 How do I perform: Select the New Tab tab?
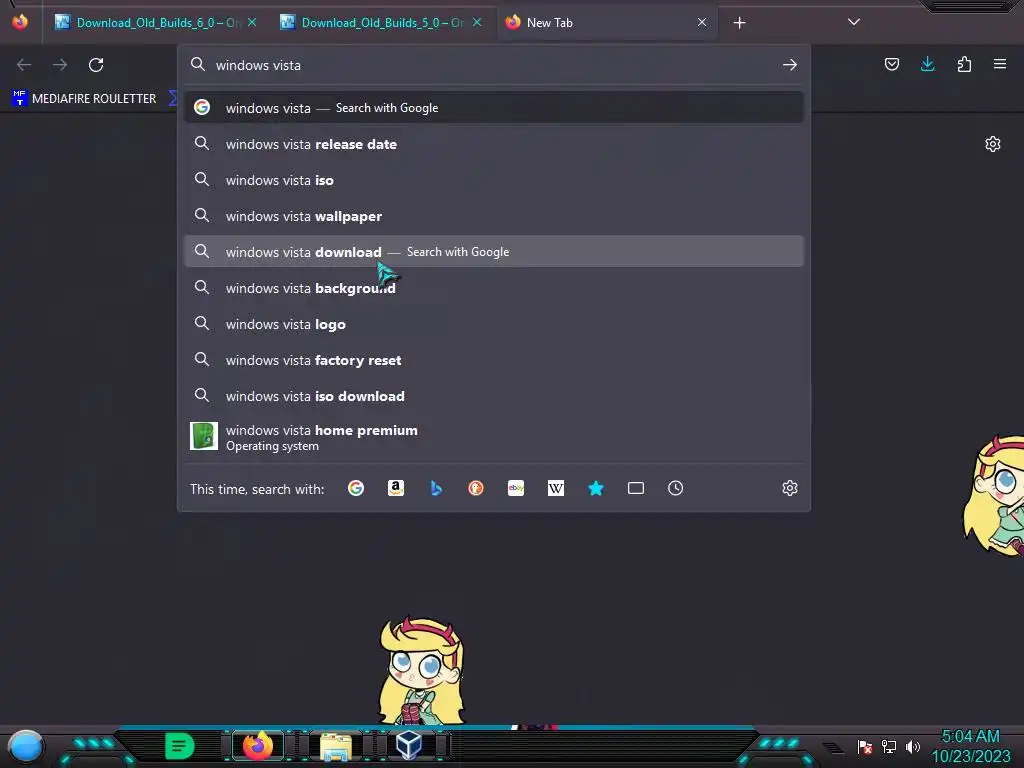click(607, 23)
